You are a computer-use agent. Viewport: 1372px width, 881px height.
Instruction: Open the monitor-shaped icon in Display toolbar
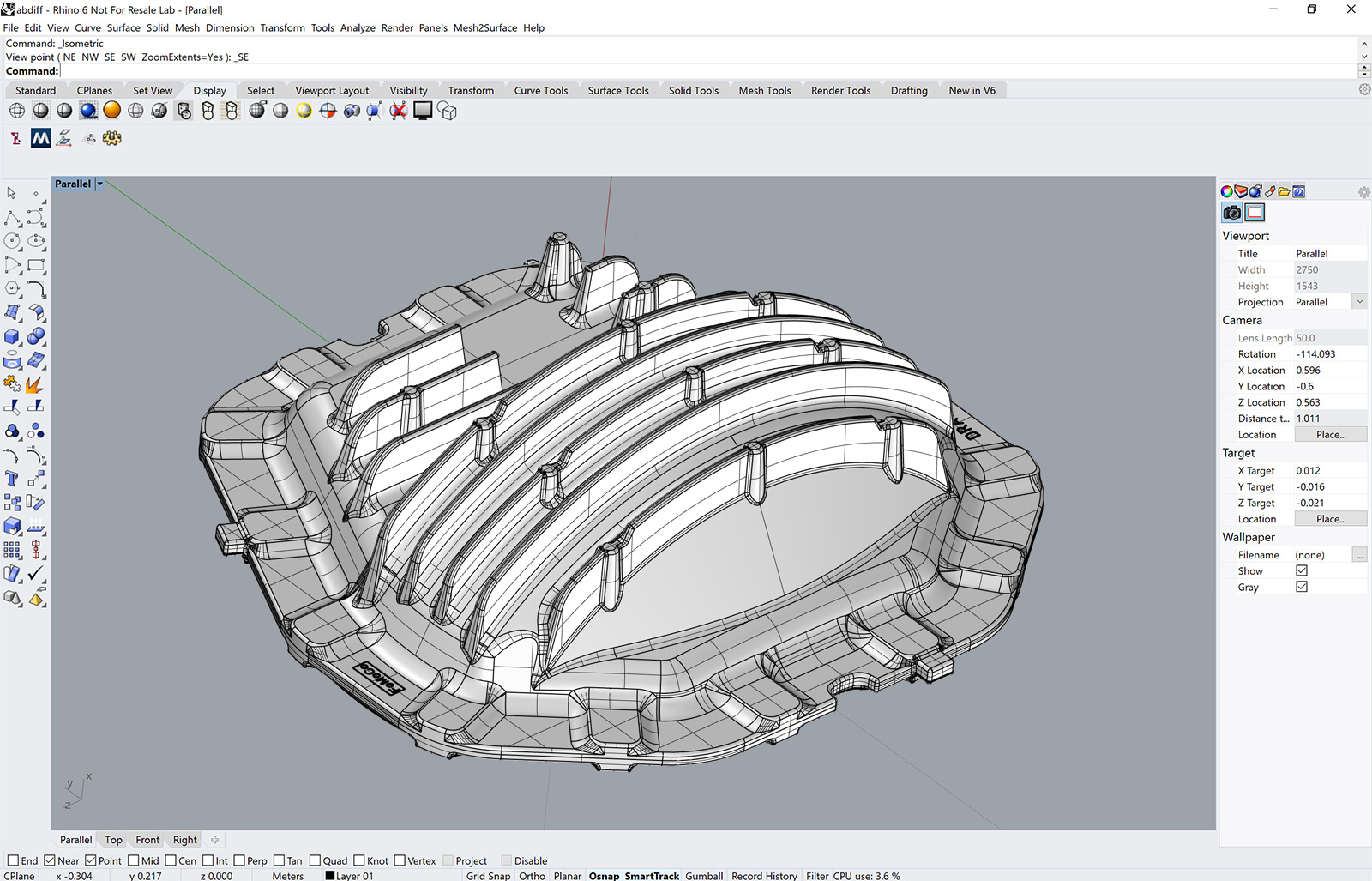click(423, 111)
